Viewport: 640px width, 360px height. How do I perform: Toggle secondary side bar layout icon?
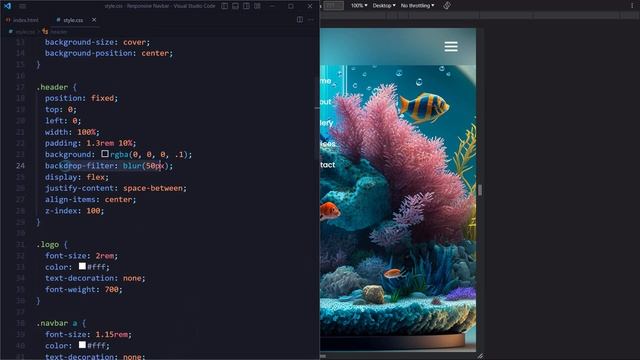pyautogui.click(x=247, y=6)
